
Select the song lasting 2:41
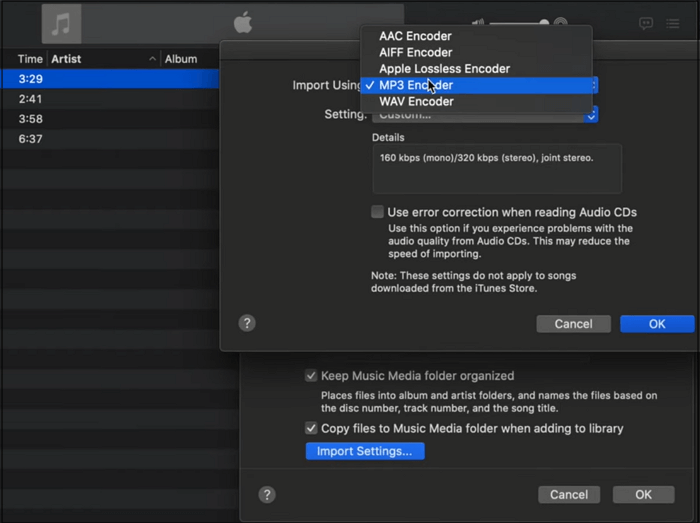(x=30, y=99)
